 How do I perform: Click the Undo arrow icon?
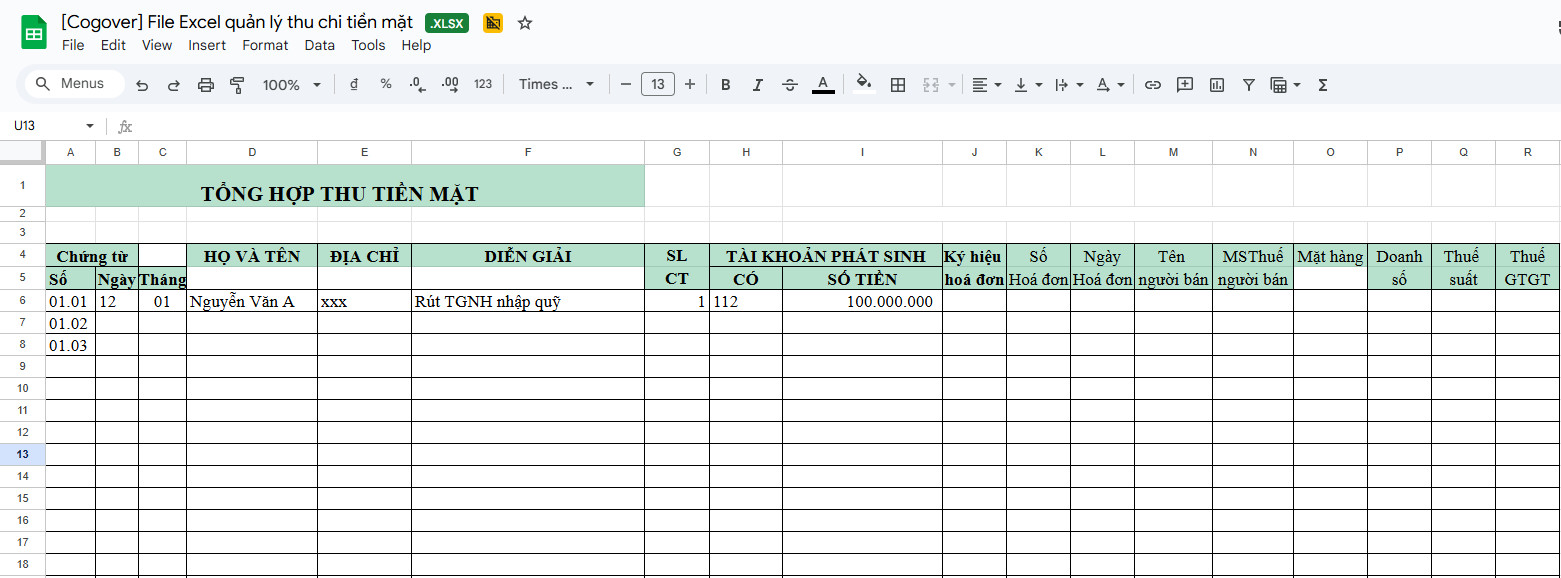pos(142,85)
